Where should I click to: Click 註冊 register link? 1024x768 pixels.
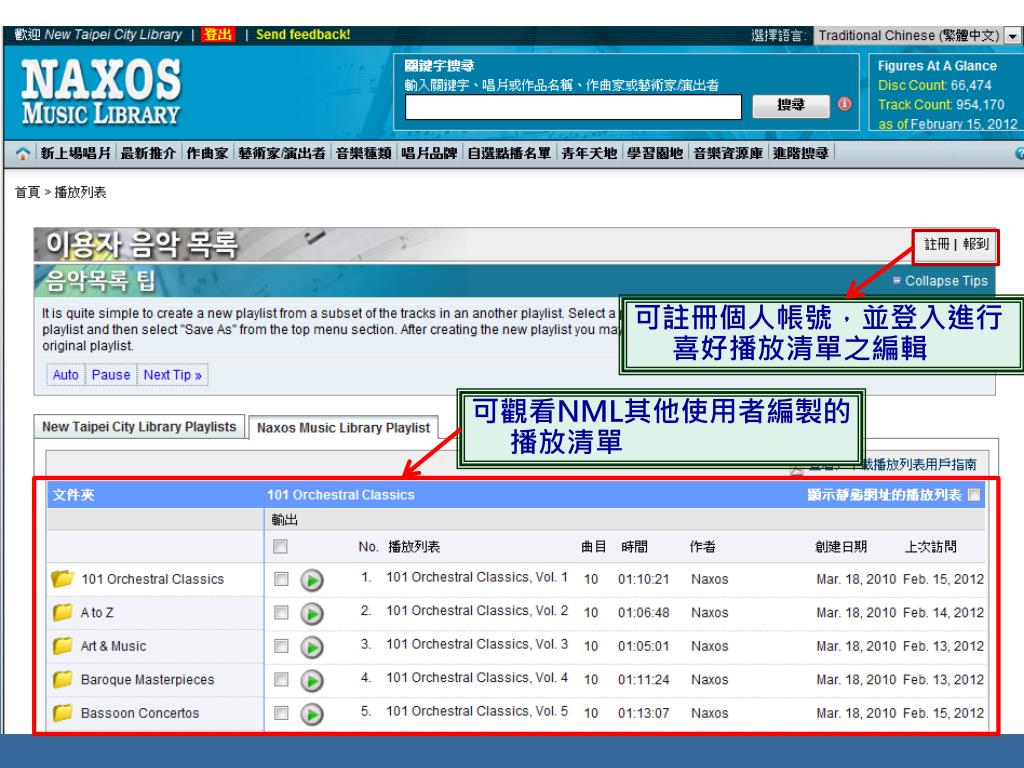936,244
